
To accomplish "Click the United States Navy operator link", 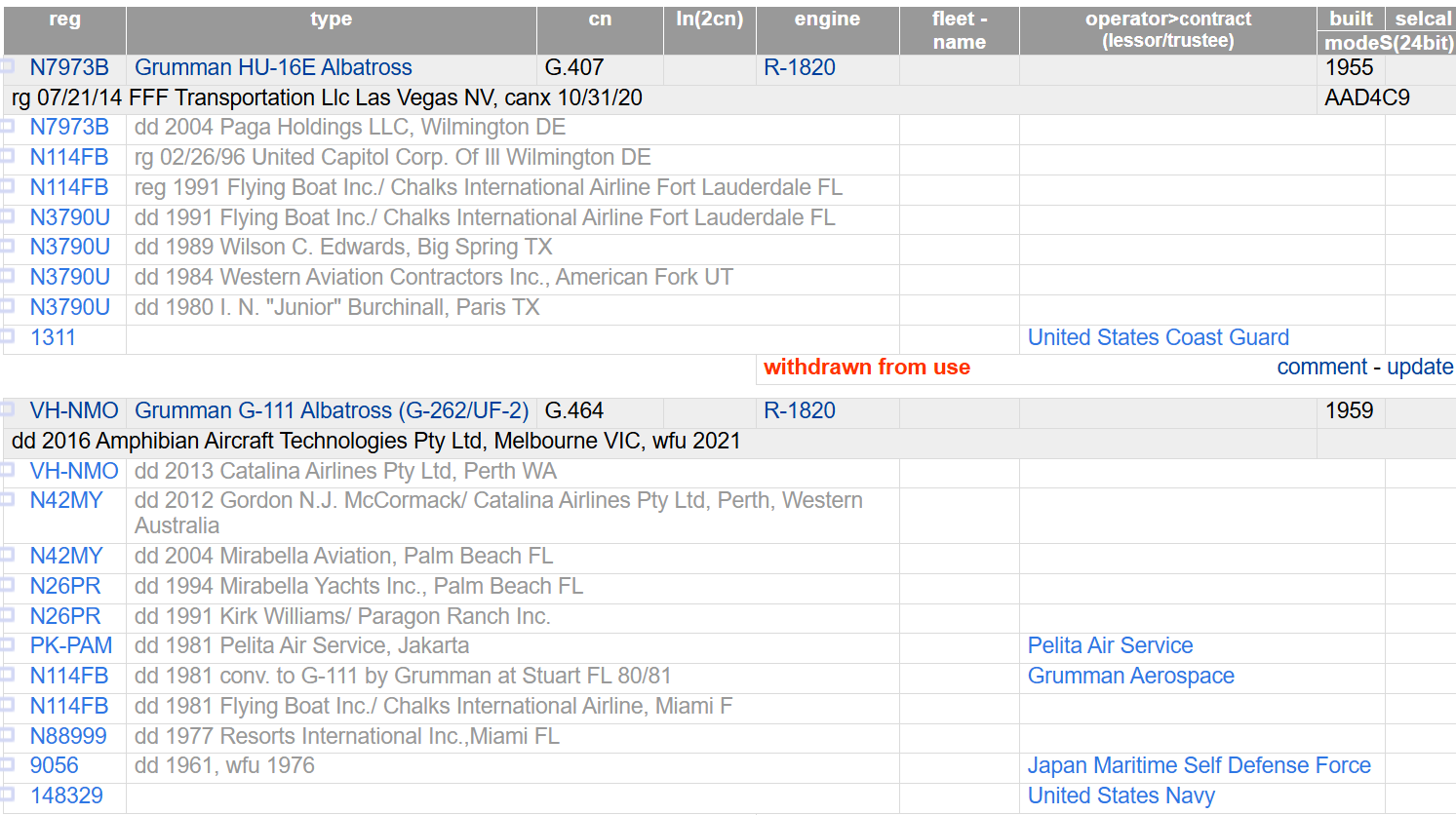I will 1121,796.
